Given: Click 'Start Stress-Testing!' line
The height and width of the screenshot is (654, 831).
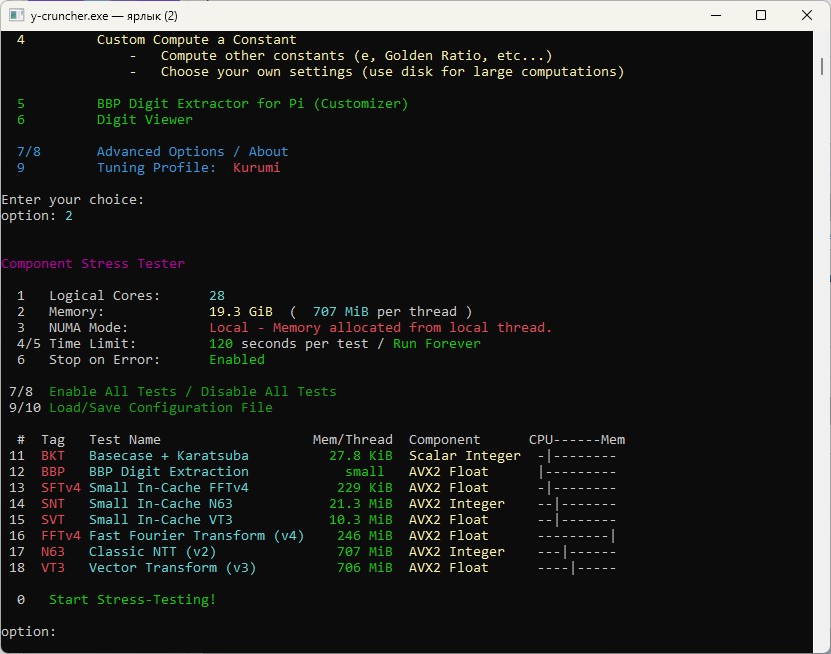Looking at the screenshot, I should [132, 600].
